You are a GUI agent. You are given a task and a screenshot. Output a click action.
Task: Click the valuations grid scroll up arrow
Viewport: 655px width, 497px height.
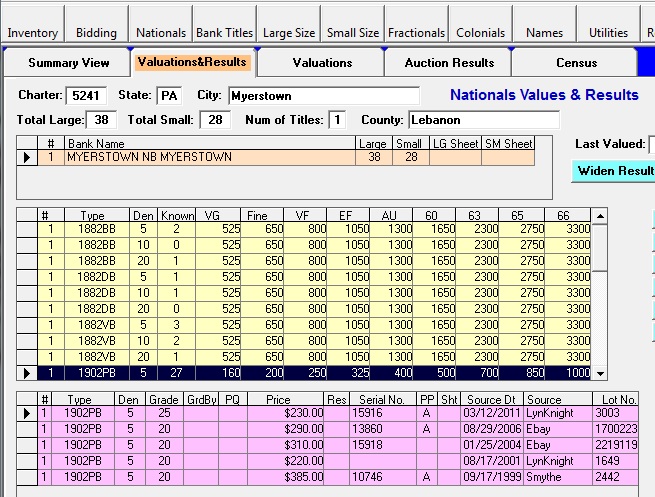[600, 215]
